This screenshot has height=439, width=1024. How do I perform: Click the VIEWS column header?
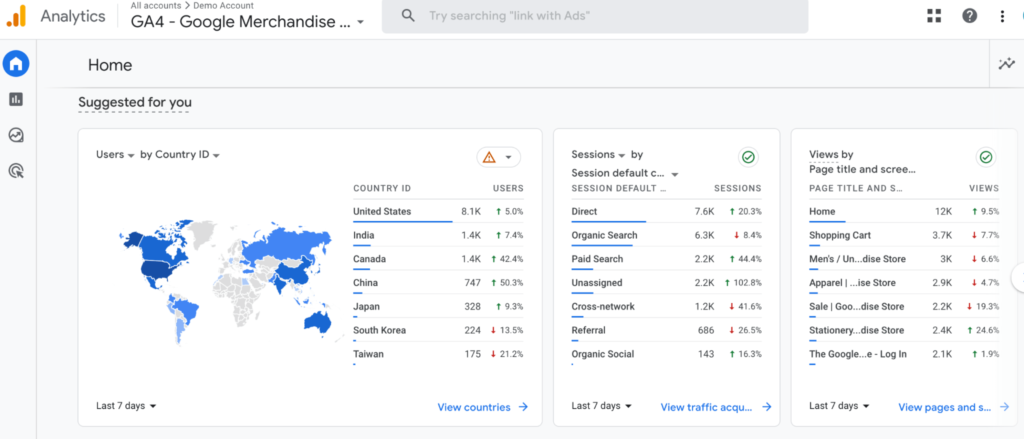(x=984, y=188)
